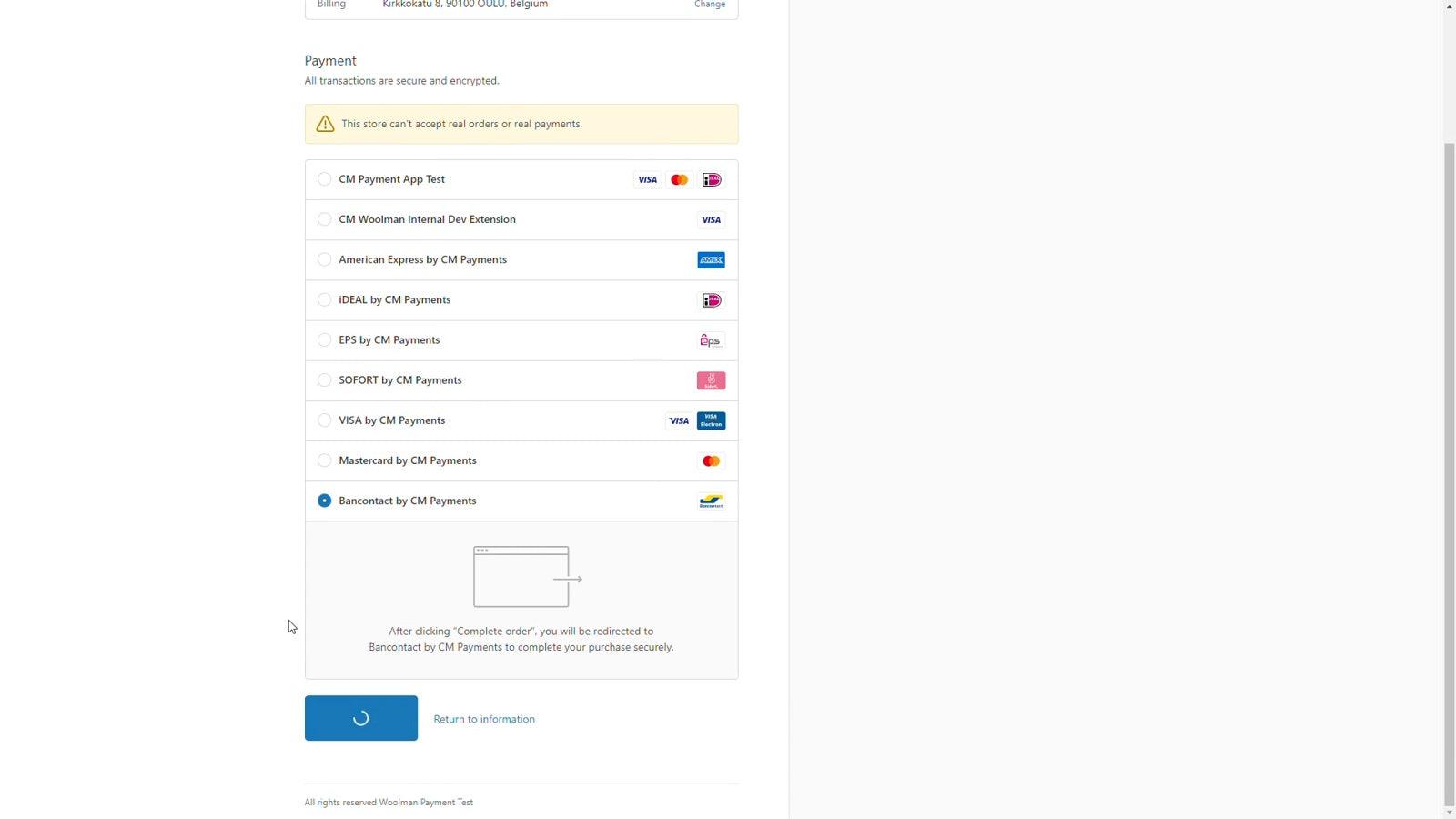Select SOFORT by CM Payments option
The width and height of the screenshot is (1456, 819).
pos(325,379)
